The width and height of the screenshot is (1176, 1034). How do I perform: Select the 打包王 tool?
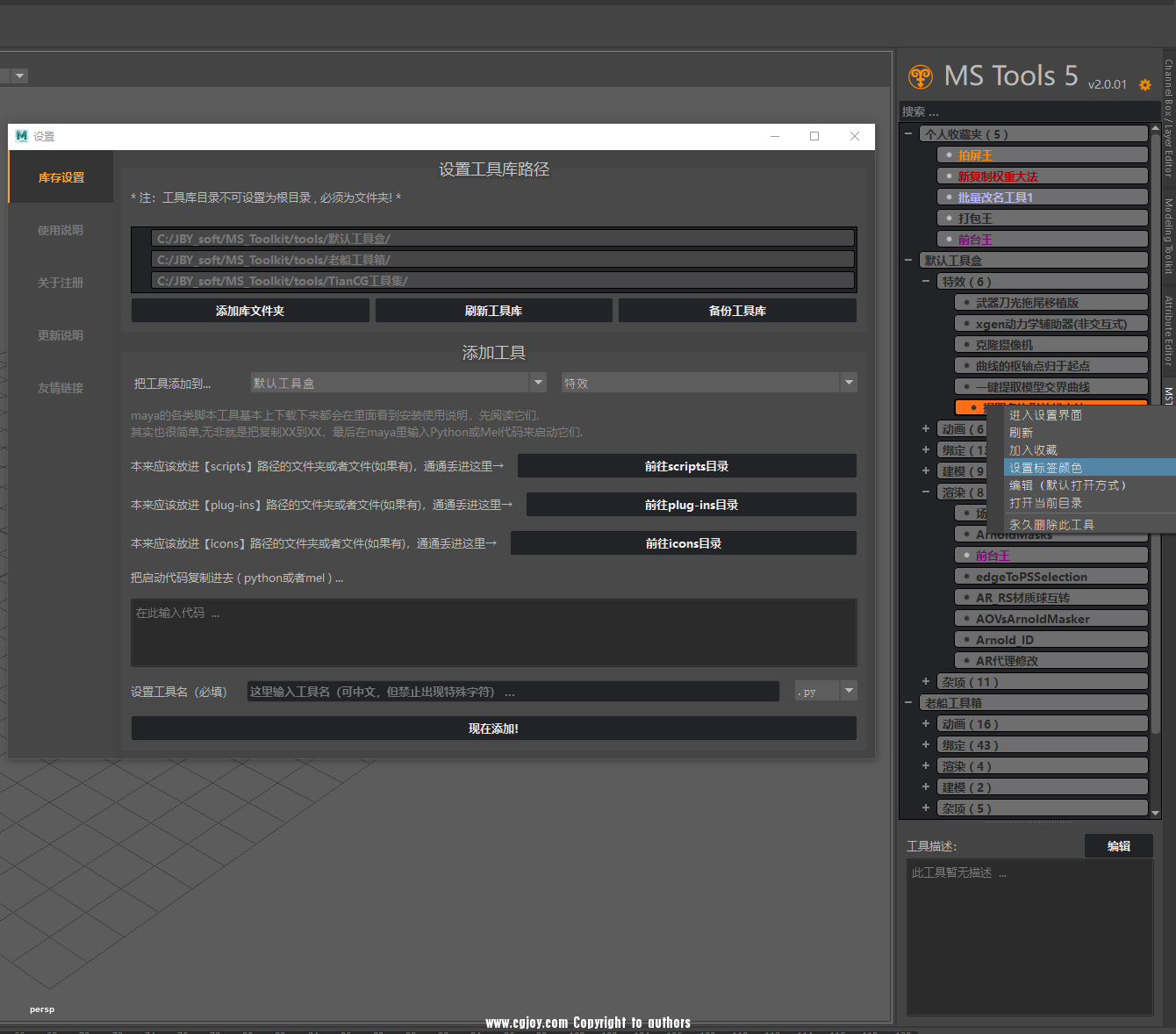[1043, 219]
